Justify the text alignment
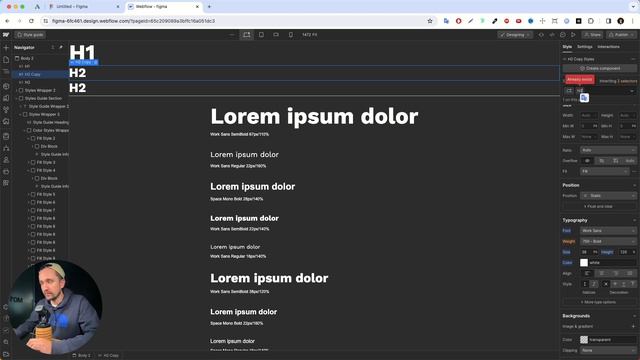The width and height of the screenshot is (640, 360). [x=630, y=273]
